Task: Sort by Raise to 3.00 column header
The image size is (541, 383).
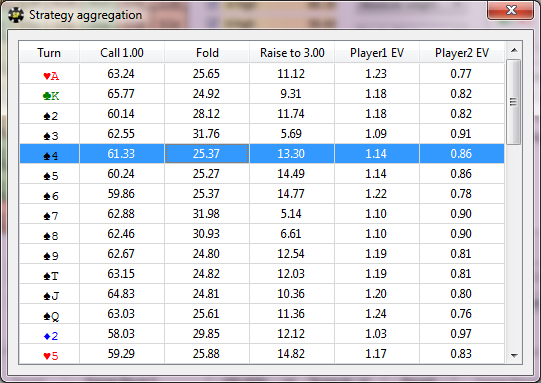Action: pyautogui.click(x=292, y=53)
